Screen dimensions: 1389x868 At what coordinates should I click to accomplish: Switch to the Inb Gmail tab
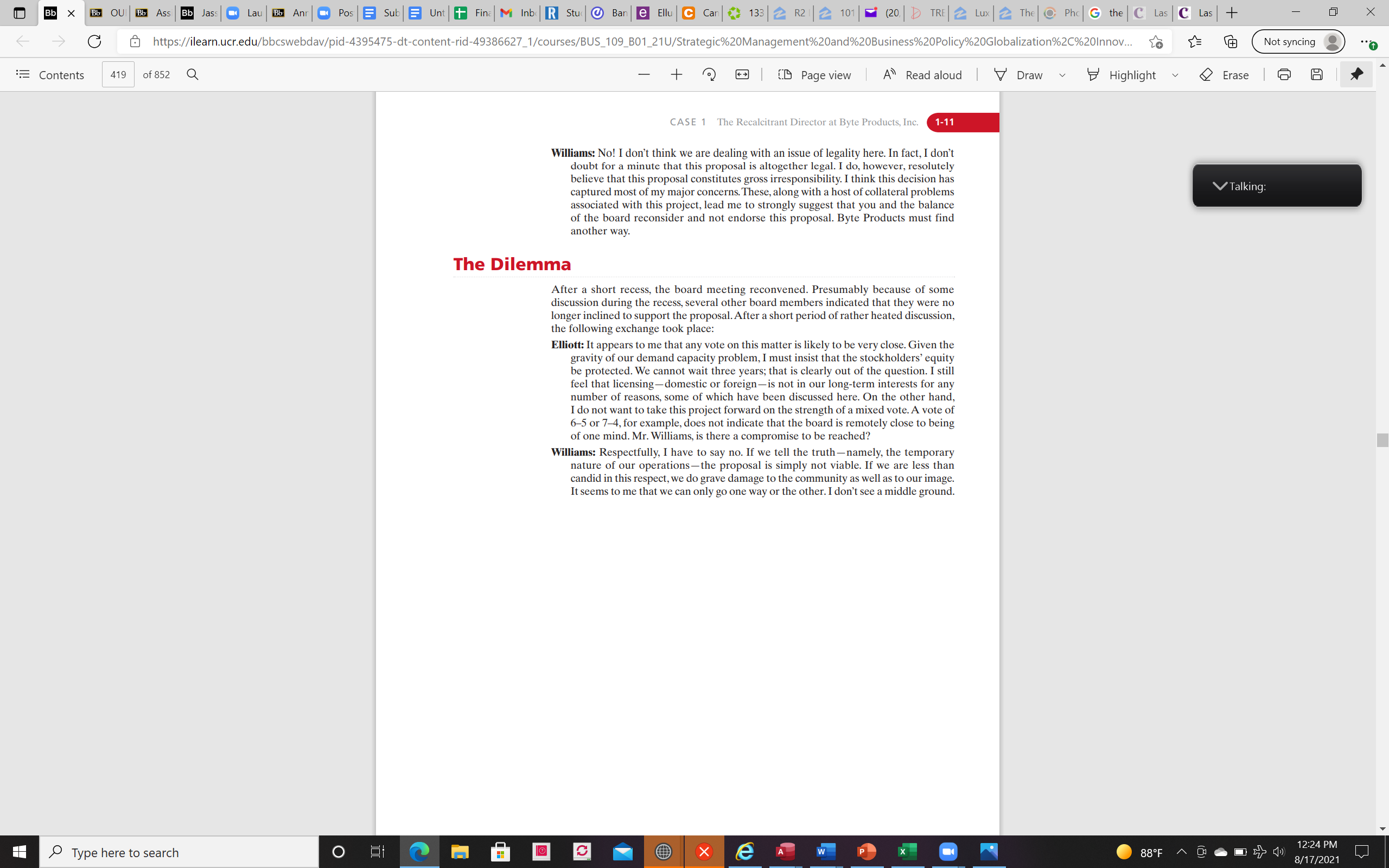click(x=519, y=12)
